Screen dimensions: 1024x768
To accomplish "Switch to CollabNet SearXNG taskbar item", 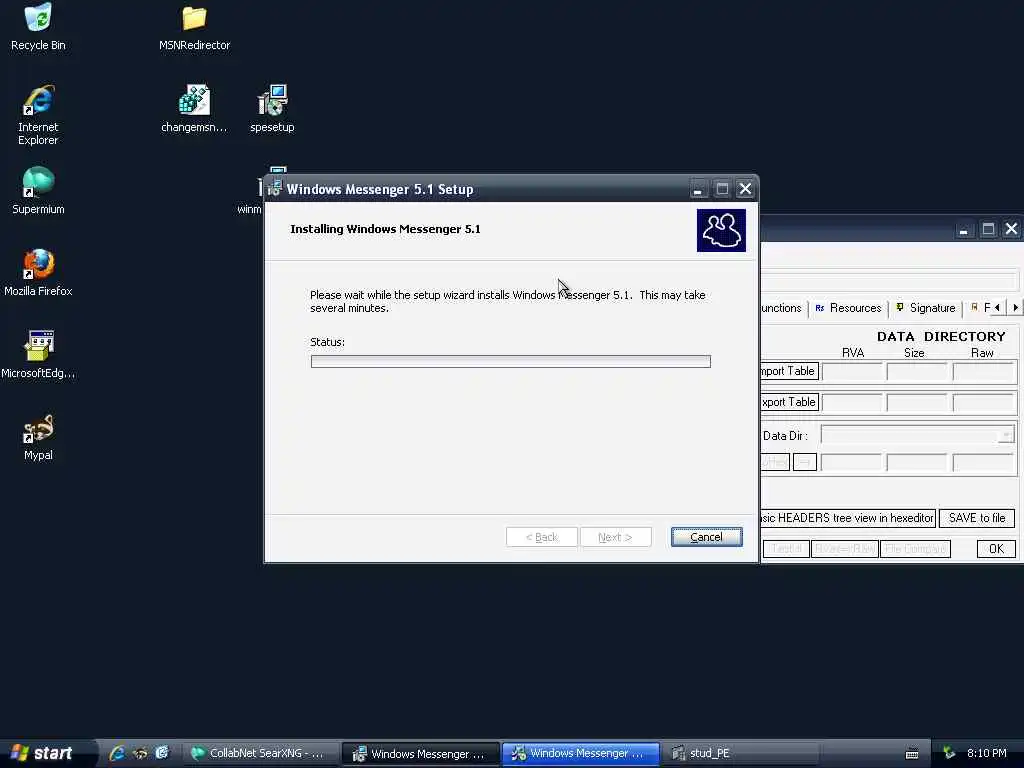I will pos(260,754).
